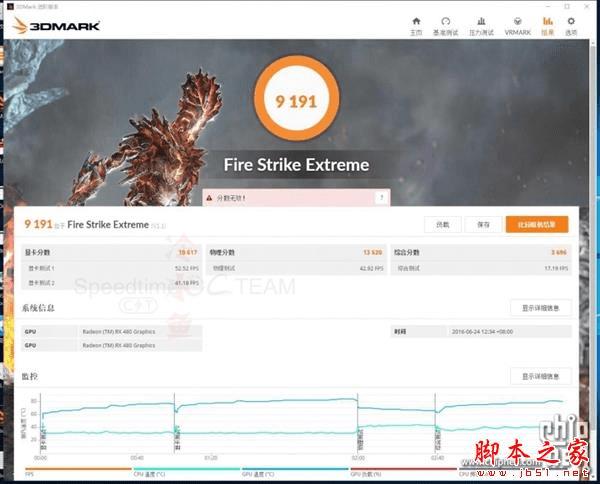
Task: Click the warning triangle in the invalid score banner
Action: click(209, 198)
